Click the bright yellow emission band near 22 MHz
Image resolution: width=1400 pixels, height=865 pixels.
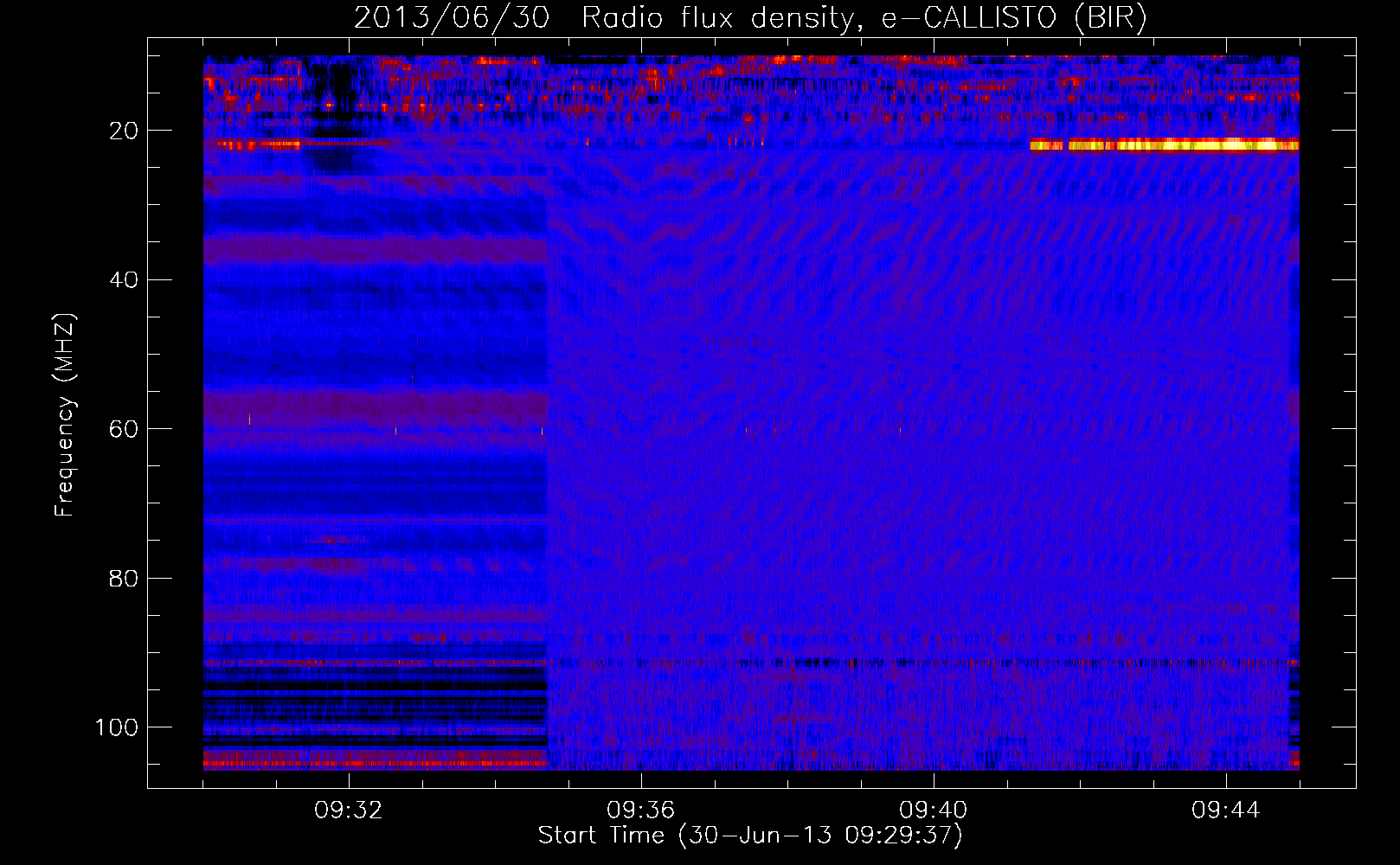tap(1164, 145)
